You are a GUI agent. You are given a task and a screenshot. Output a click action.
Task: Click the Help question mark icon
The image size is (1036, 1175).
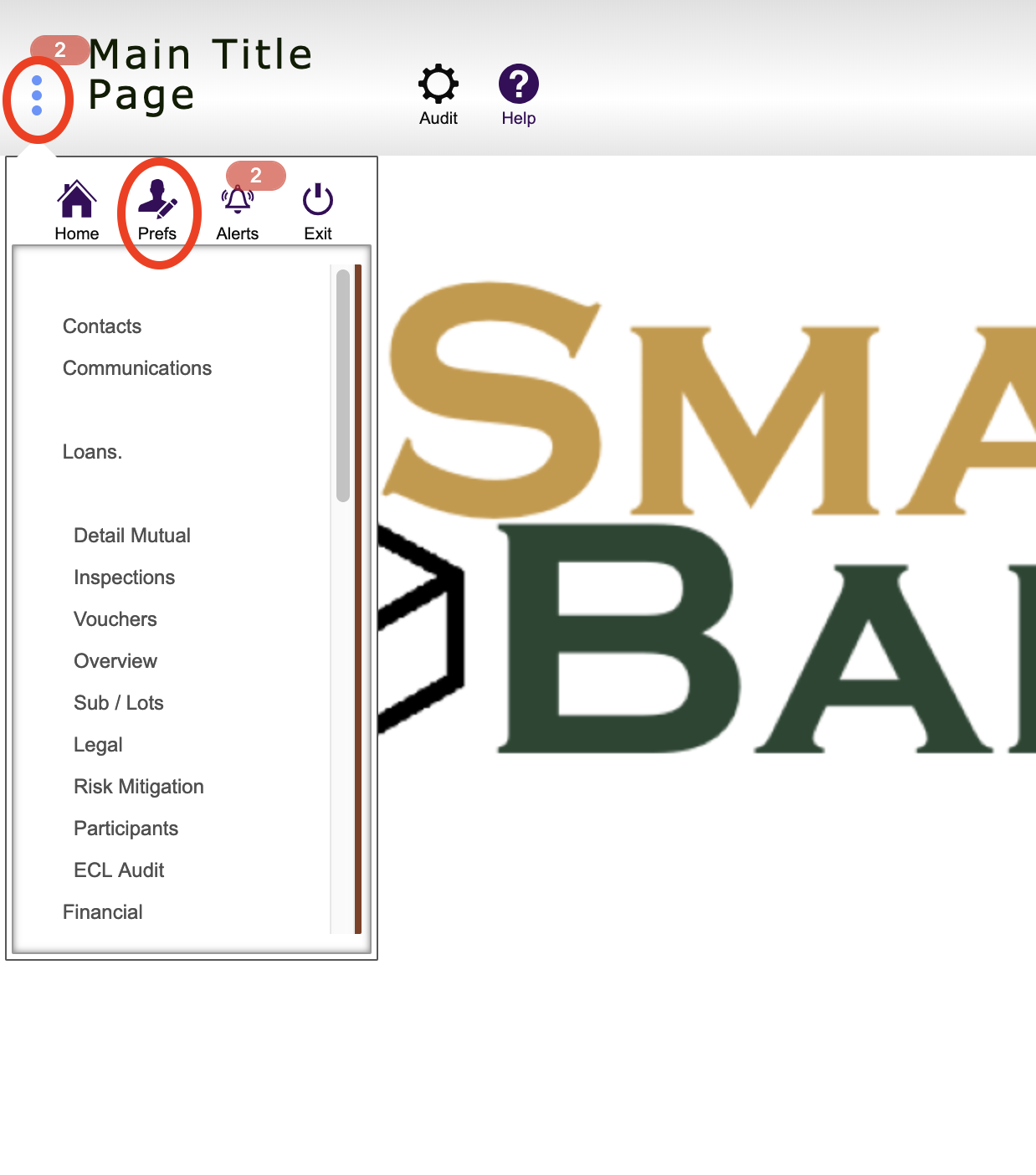519,85
